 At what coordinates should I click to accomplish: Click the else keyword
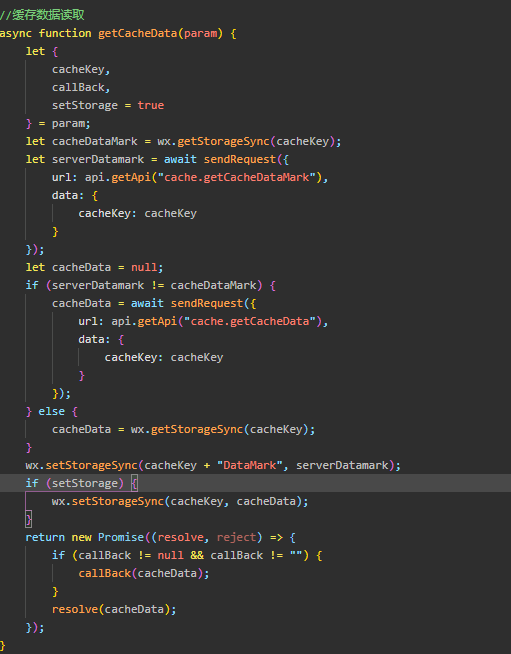pos(52,411)
